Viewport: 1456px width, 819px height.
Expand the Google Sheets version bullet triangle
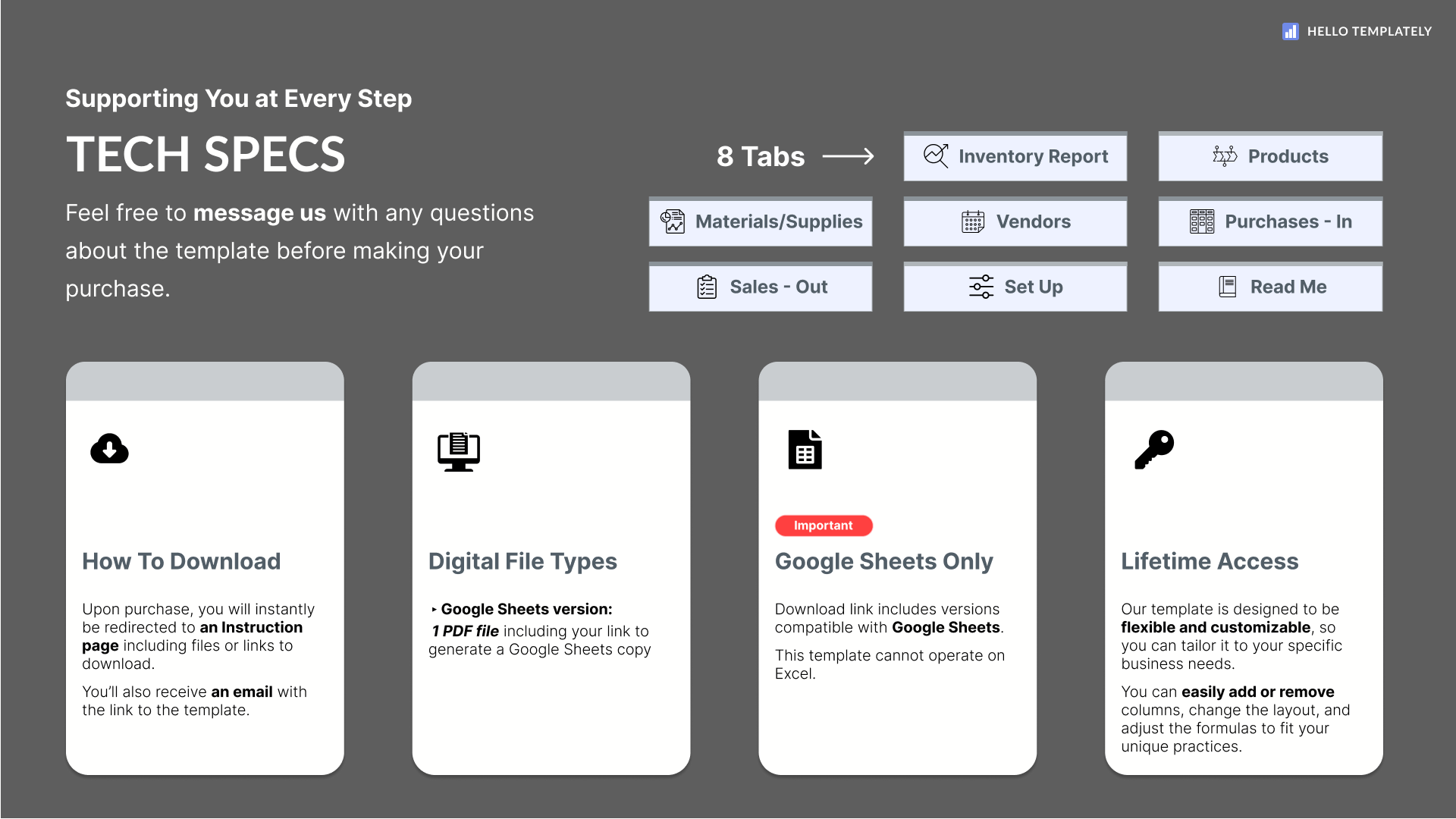(434, 610)
